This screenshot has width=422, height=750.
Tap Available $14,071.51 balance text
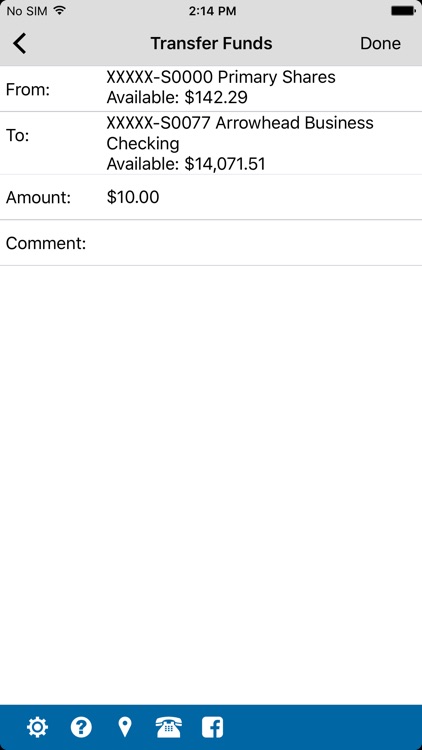tap(186, 164)
